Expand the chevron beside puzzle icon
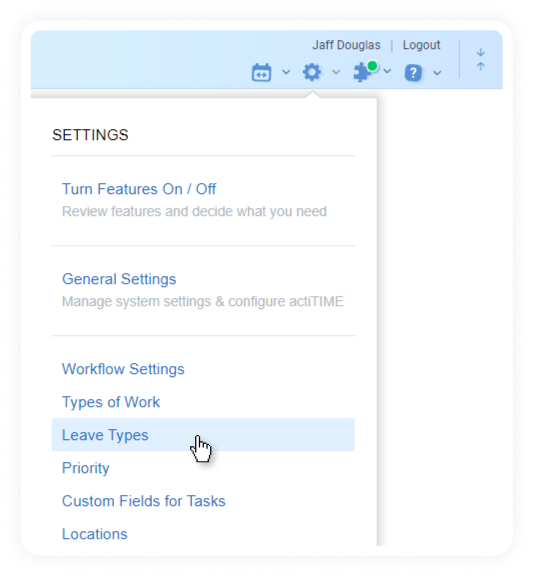Image resolution: width=533 pixels, height=576 pixels. pyautogui.click(x=387, y=71)
